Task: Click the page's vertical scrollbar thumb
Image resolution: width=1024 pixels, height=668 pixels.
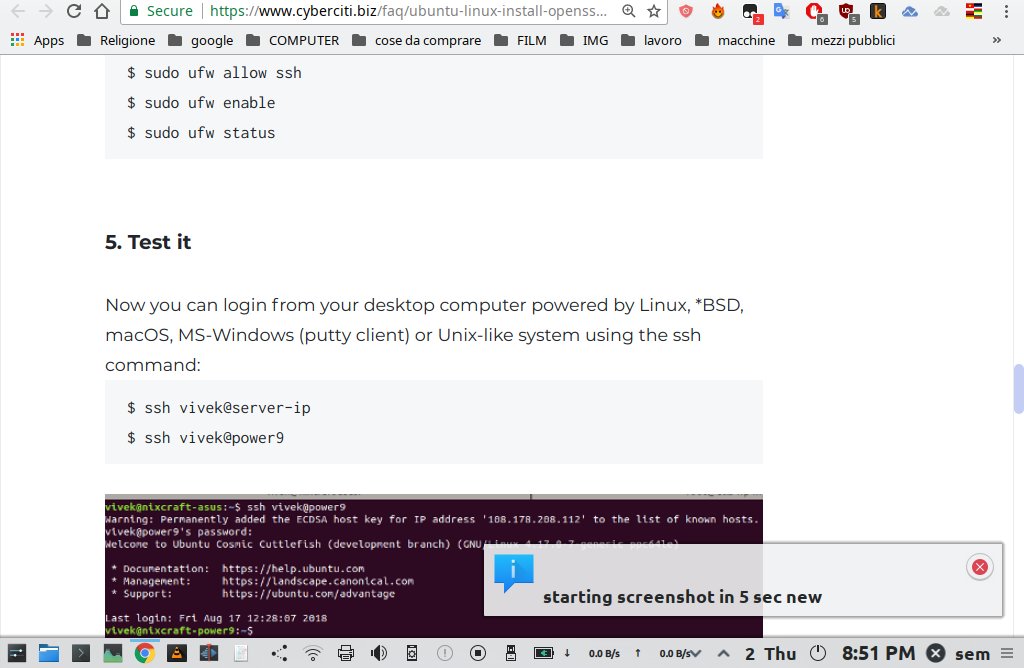Action: (x=1018, y=389)
